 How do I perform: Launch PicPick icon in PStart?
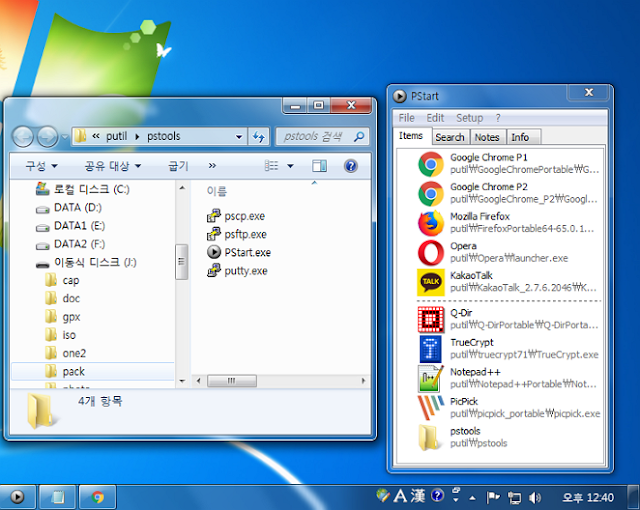(x=431, y=408)
